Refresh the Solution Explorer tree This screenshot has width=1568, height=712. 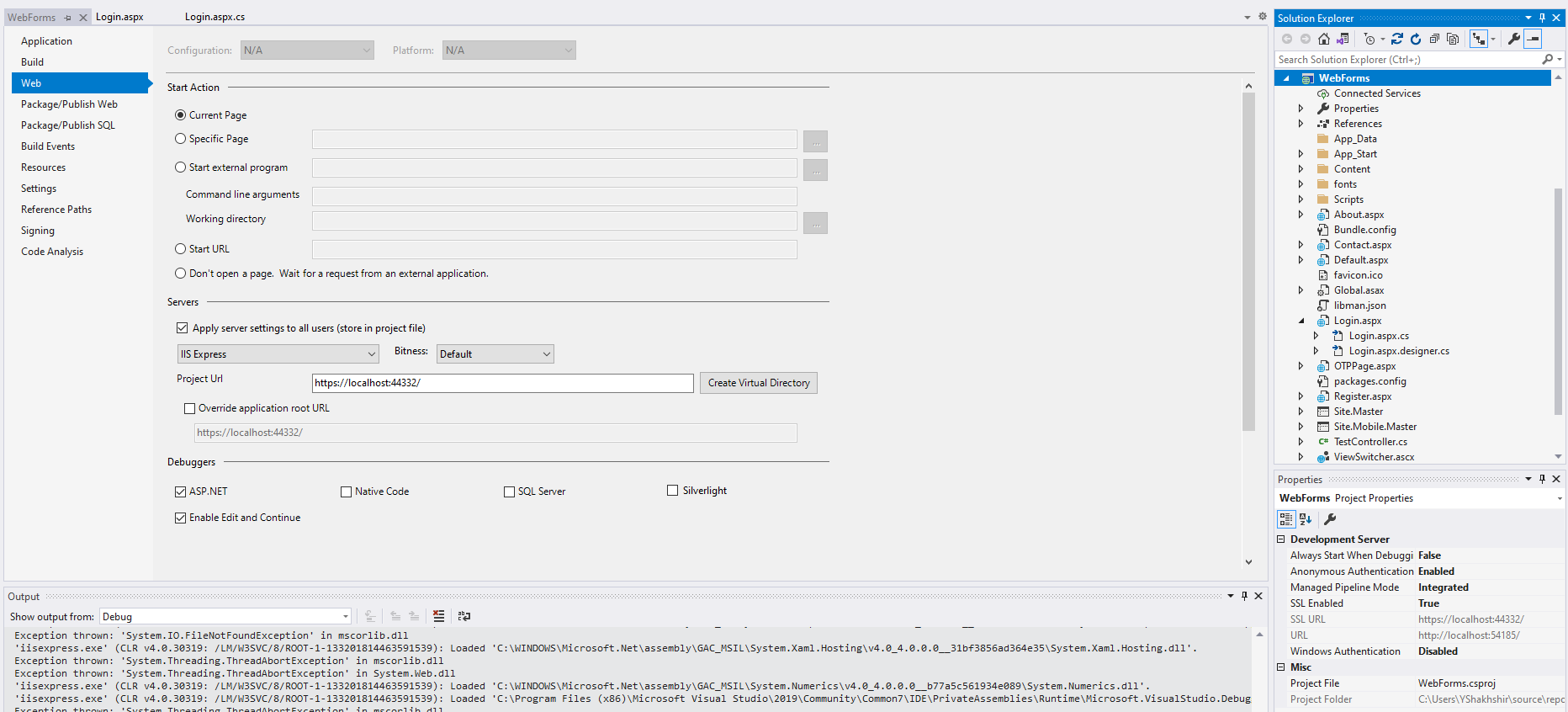click(1416, 39)
